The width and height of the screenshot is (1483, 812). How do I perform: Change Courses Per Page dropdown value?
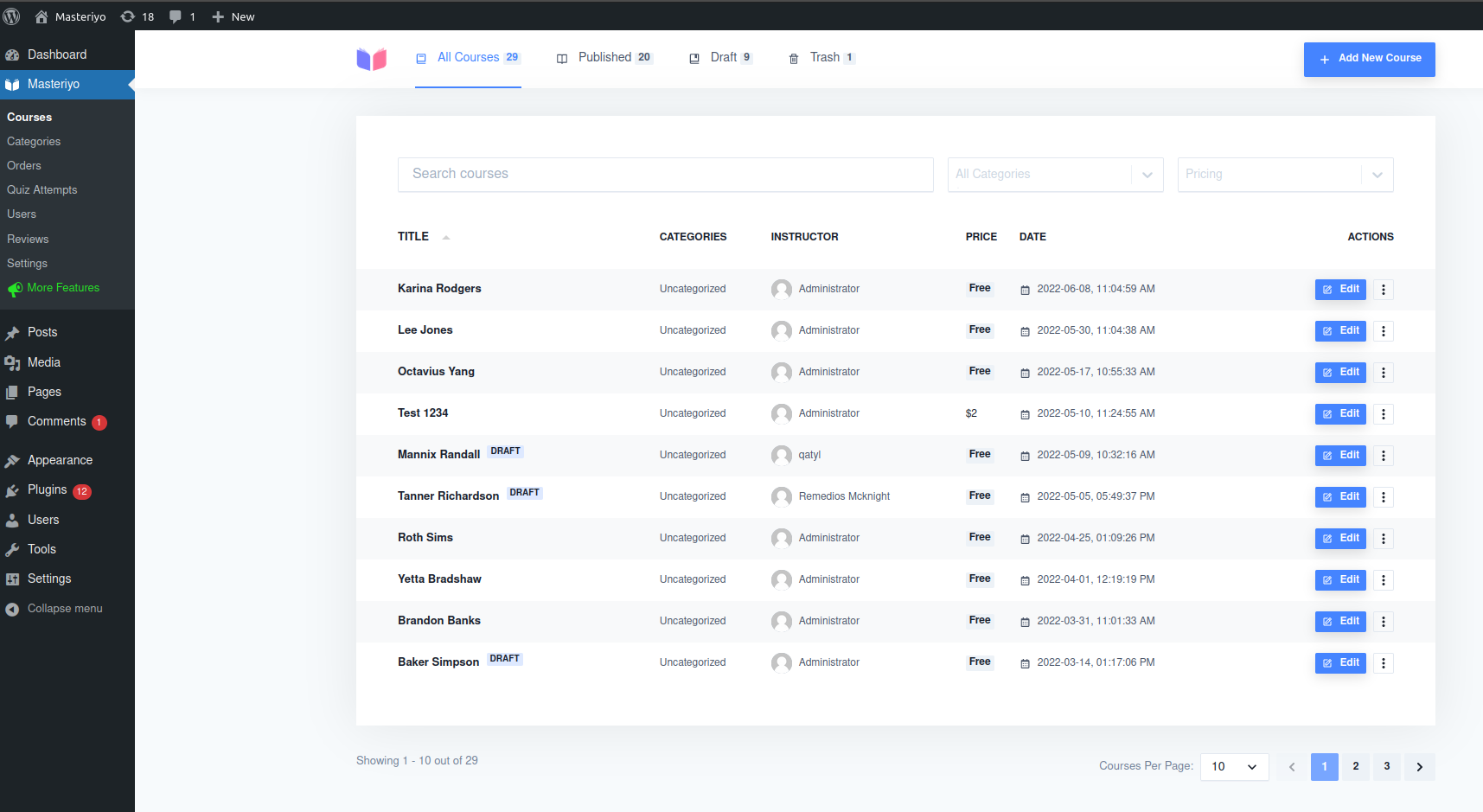(x=1234, y=767)
